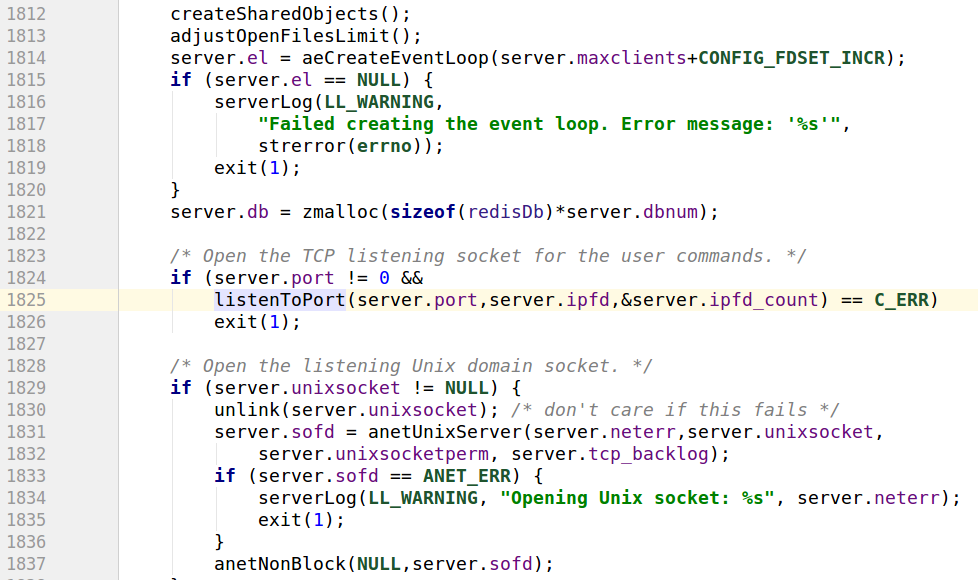The width and height of the screenshot is (978, 580).
Task: Click line number 1815 in the gutter
Action: 26,80
